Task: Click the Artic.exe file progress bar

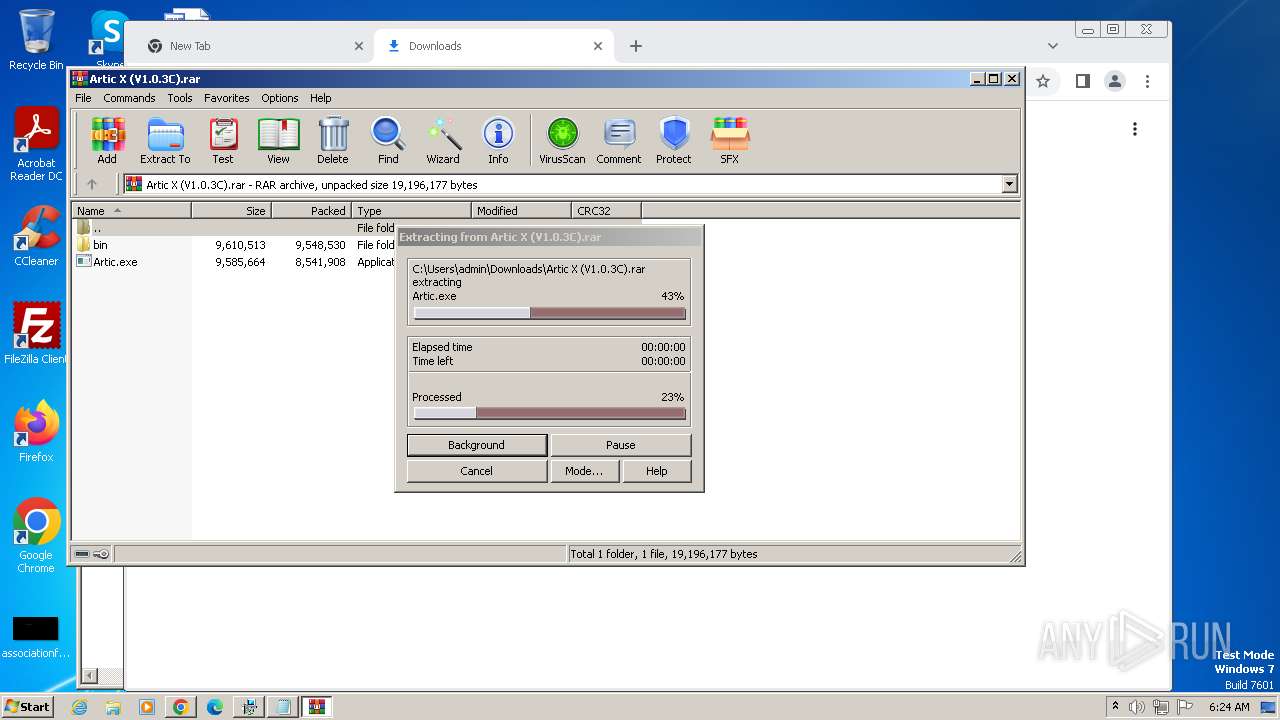Action: click(x=549, y=313)
